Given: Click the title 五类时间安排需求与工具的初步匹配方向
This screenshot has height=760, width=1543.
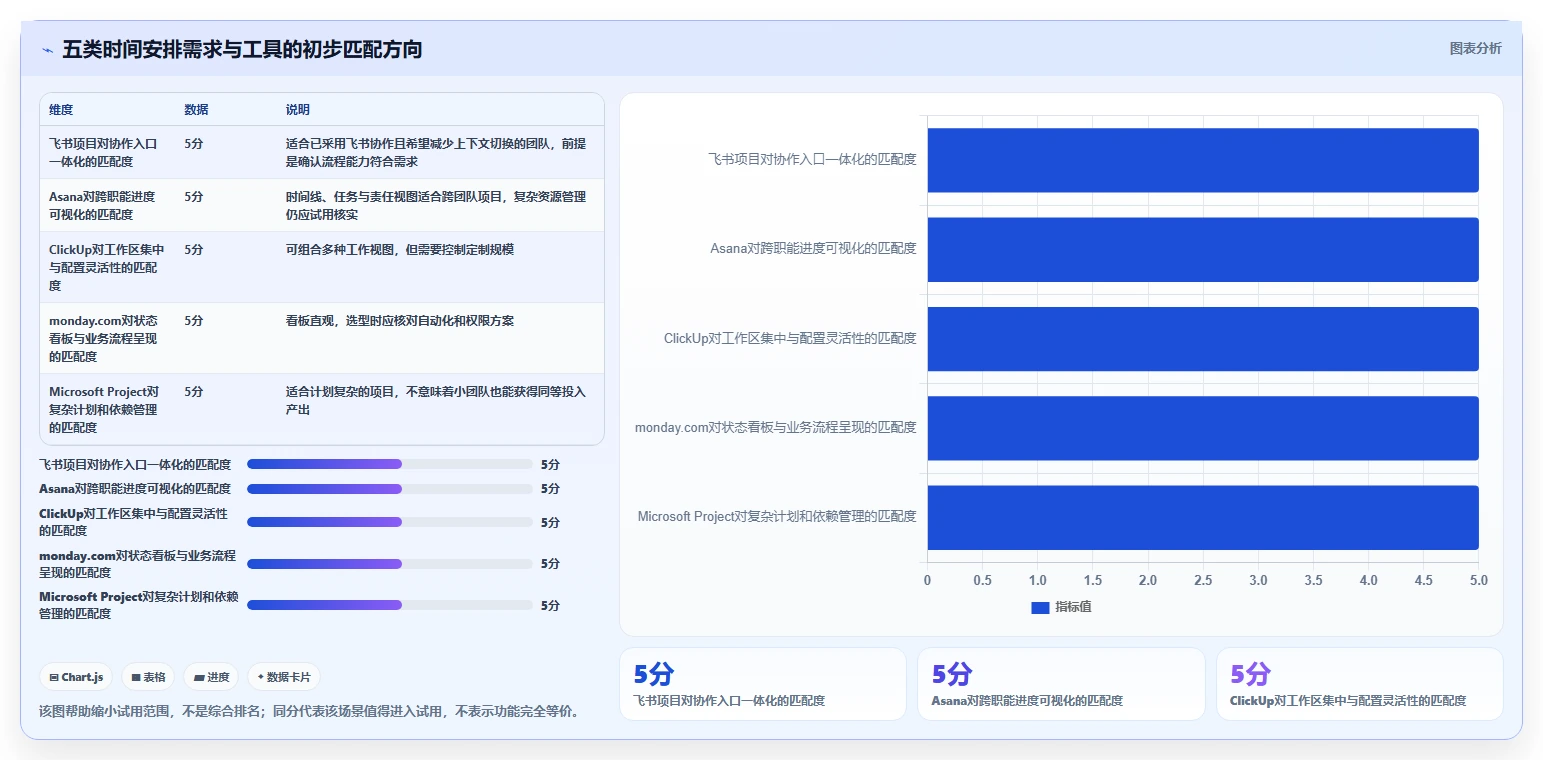Looking at the screenshot, I should pos(242,49).
